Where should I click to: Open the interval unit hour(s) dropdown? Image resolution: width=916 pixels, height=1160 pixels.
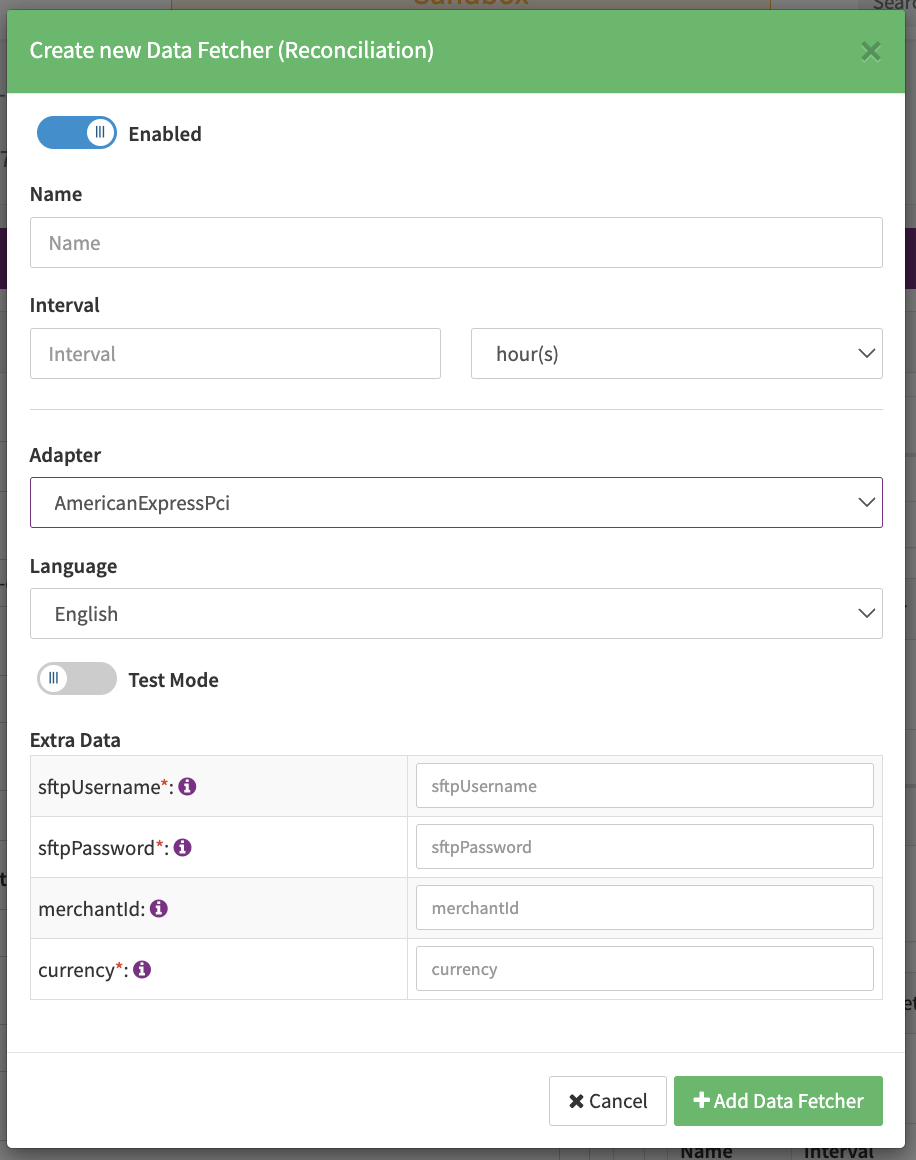[x=676, y=354]
